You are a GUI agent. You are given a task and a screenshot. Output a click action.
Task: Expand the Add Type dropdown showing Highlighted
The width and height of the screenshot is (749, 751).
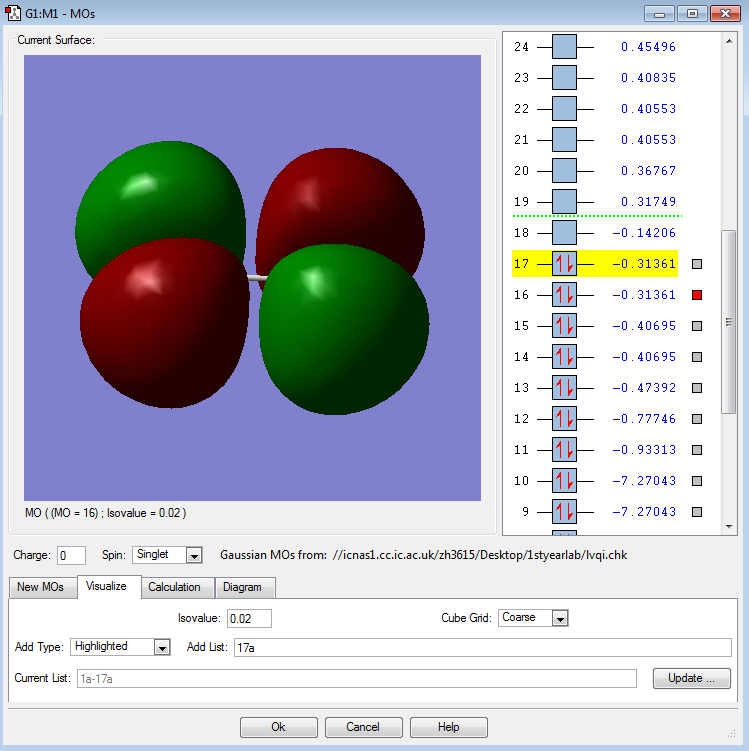pos(162,647)
